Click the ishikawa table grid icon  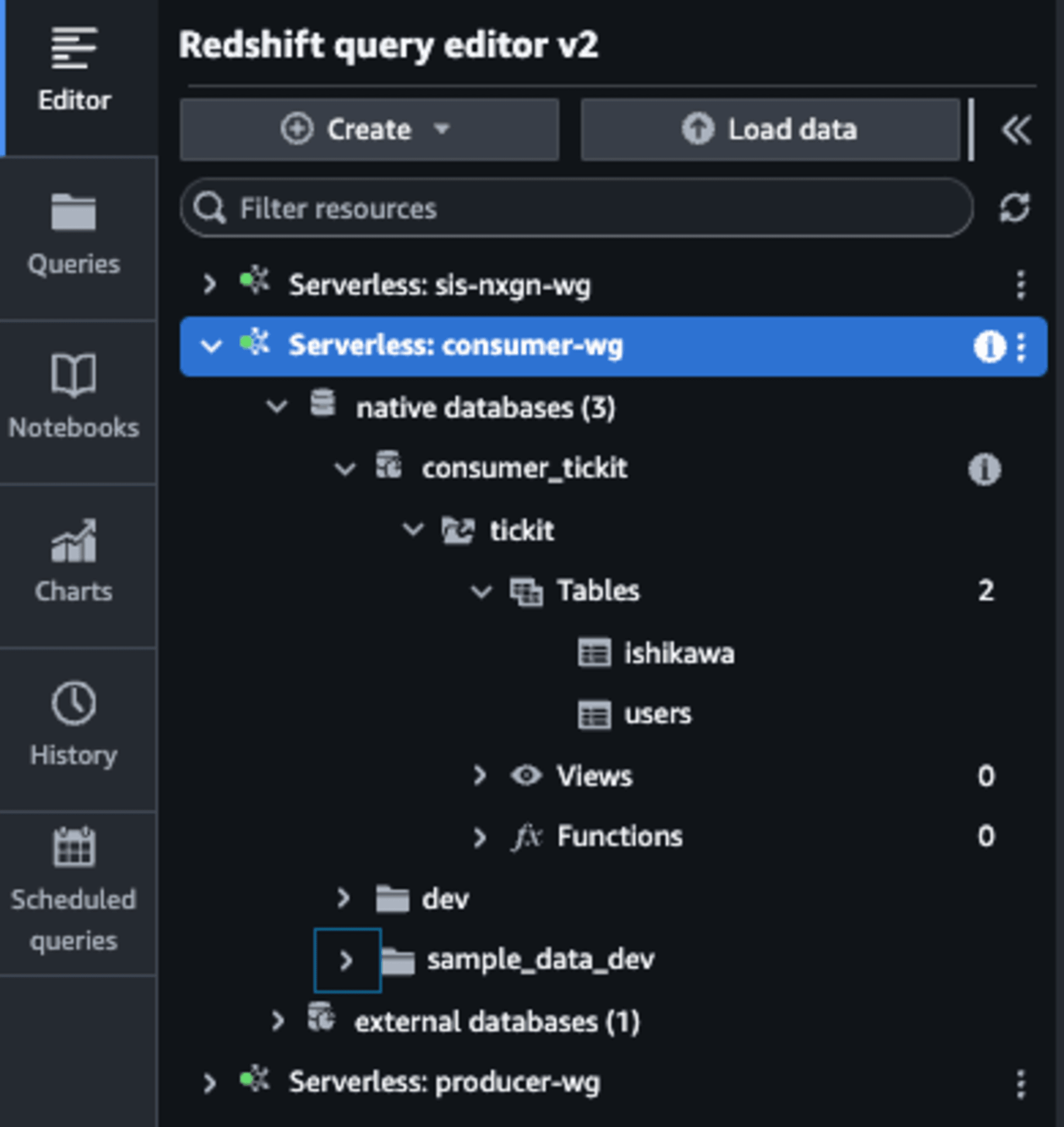[x=594, y=653]
